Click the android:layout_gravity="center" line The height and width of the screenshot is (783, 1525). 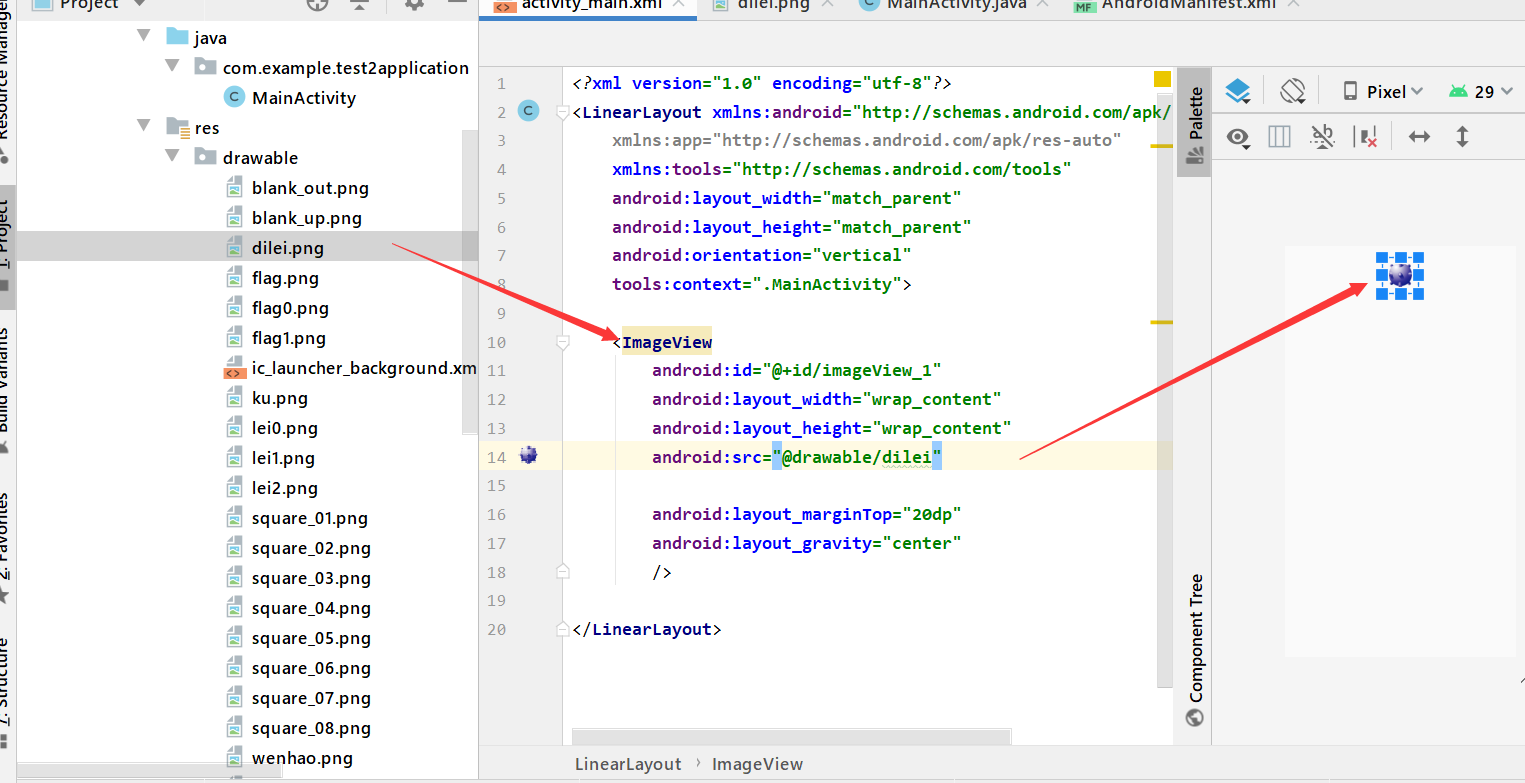(807, 544)
